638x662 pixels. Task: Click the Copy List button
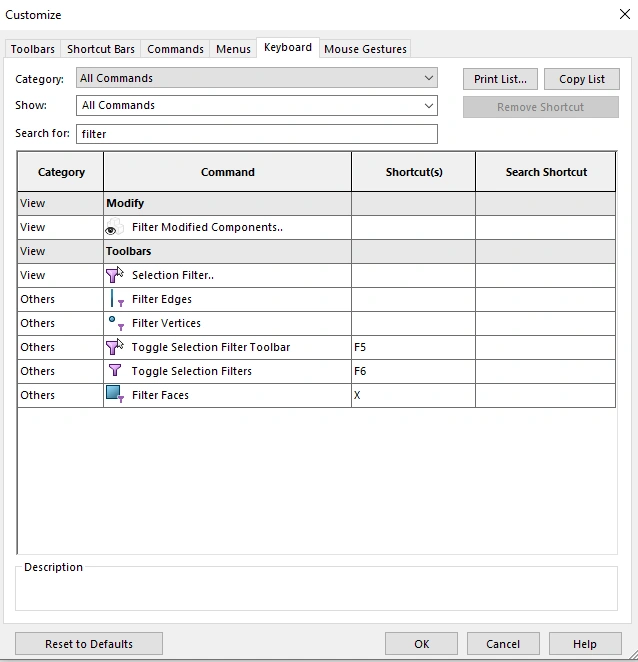581,79
